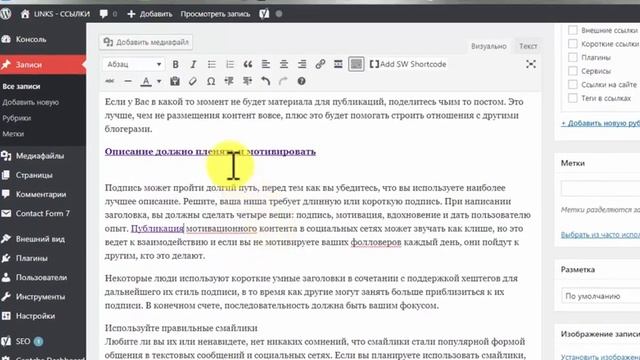Insert or edit a link
The image size is (640, 360).
pyautogui.click(x=320, y=64)
